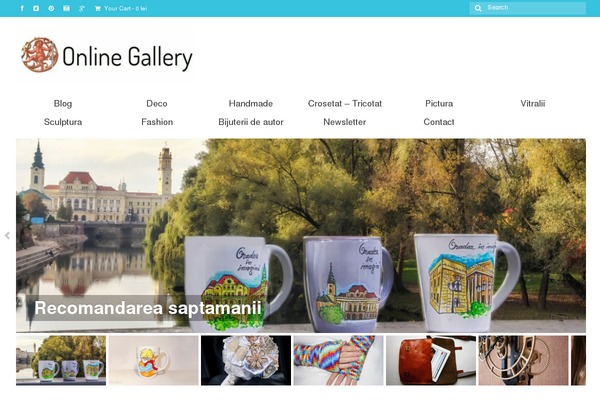Open the Twitter social icon
The image size is (600, 400).
tap(36, 8)
